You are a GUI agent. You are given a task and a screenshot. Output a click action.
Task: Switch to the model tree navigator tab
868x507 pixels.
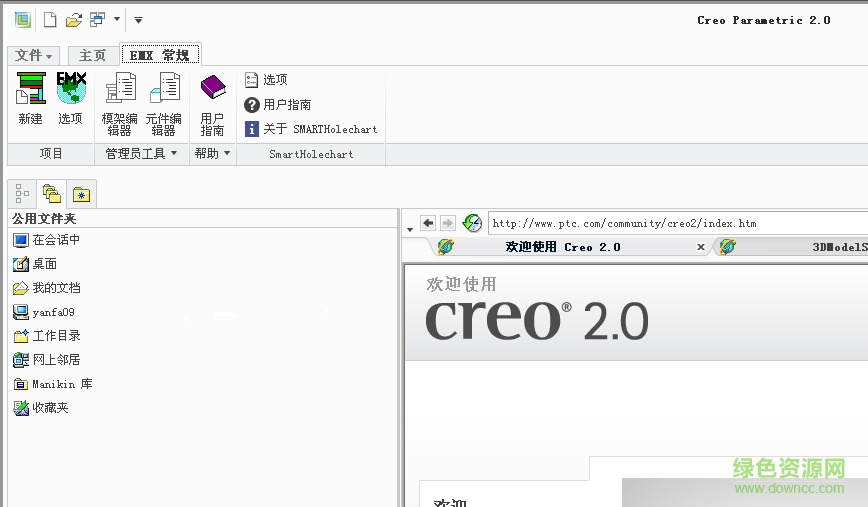(22, 194)
